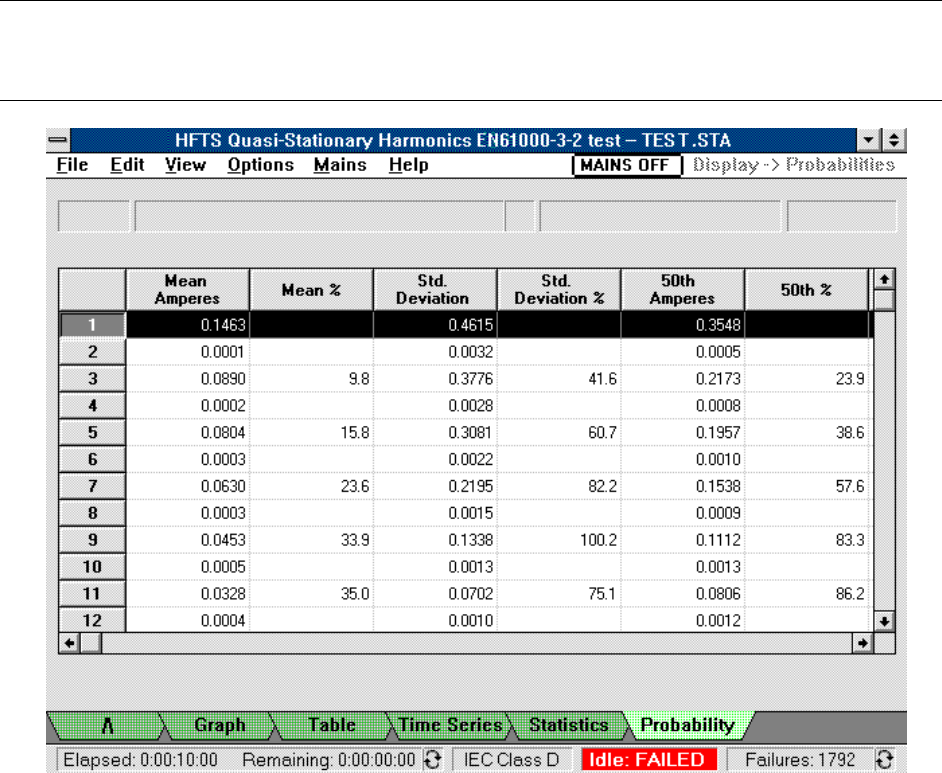Viewport: 942px width, 773px height.
Task: Open the Mains menu
Action: [339, 165]
